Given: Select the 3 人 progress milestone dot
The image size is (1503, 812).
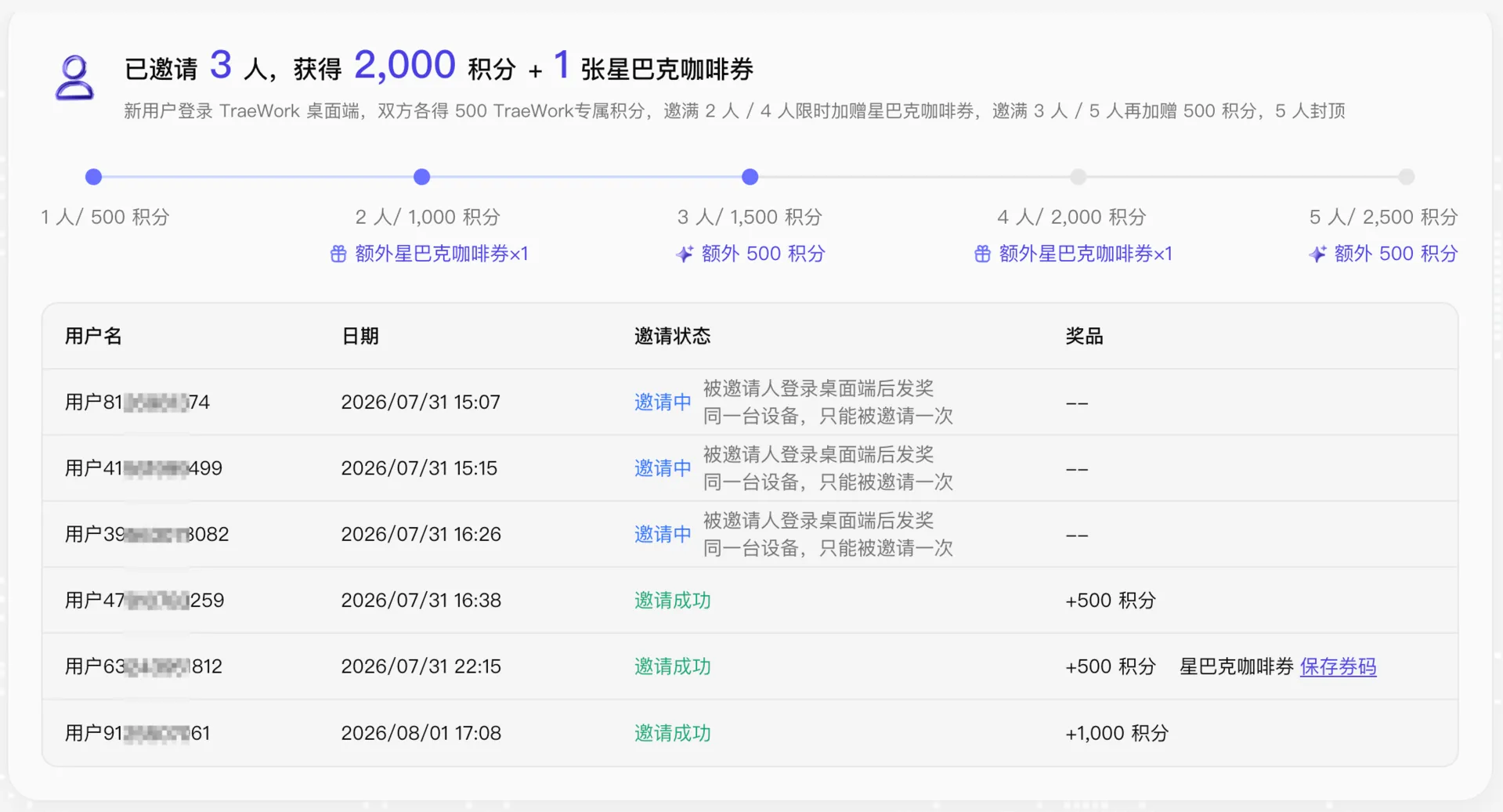Looking at the screenshot, I should (x=750, y=177).
